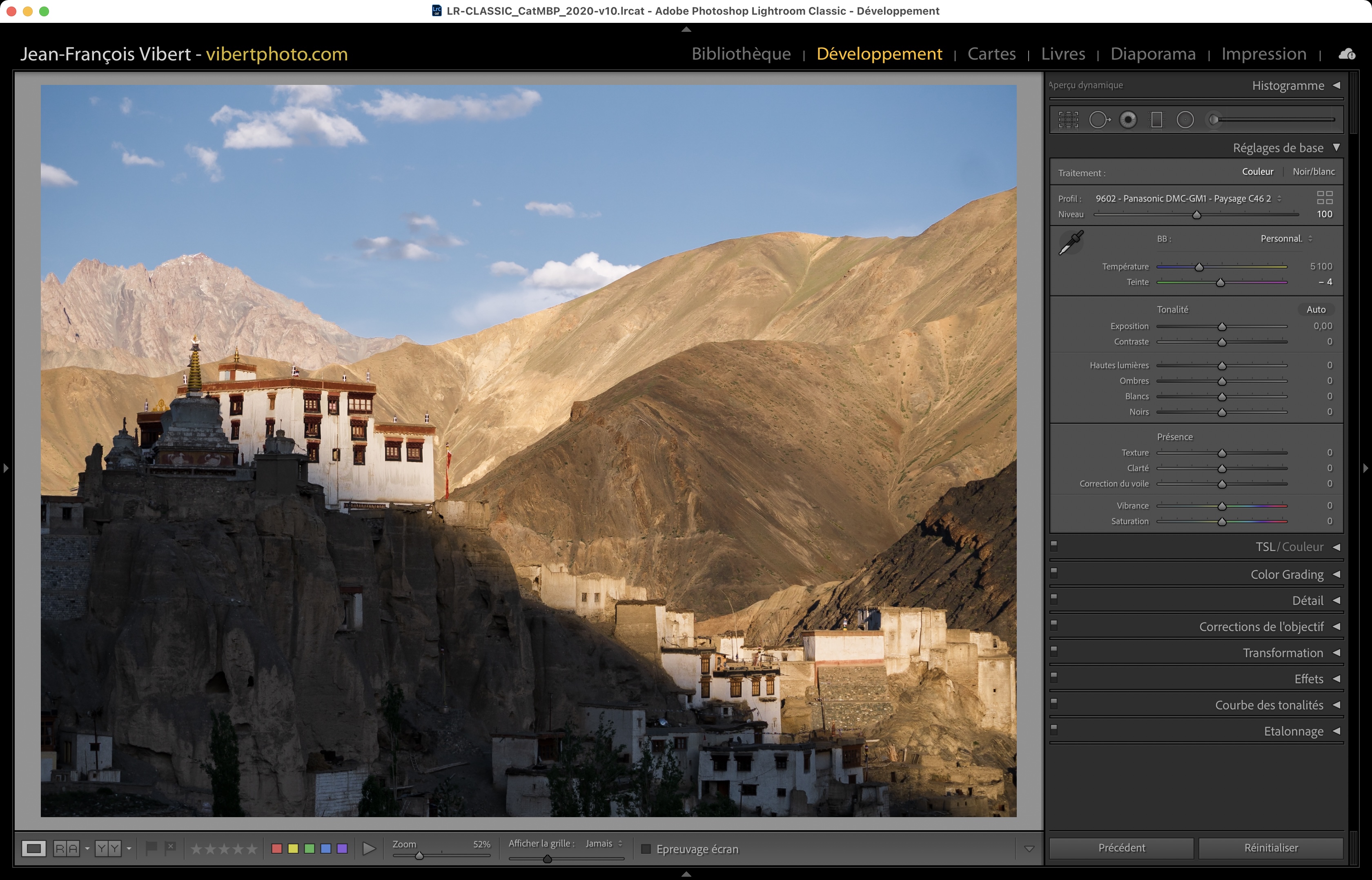This screenshot has width=1372, height=880.
Task: Activate the Red Eye correction tool
Action: point(1128,120)
